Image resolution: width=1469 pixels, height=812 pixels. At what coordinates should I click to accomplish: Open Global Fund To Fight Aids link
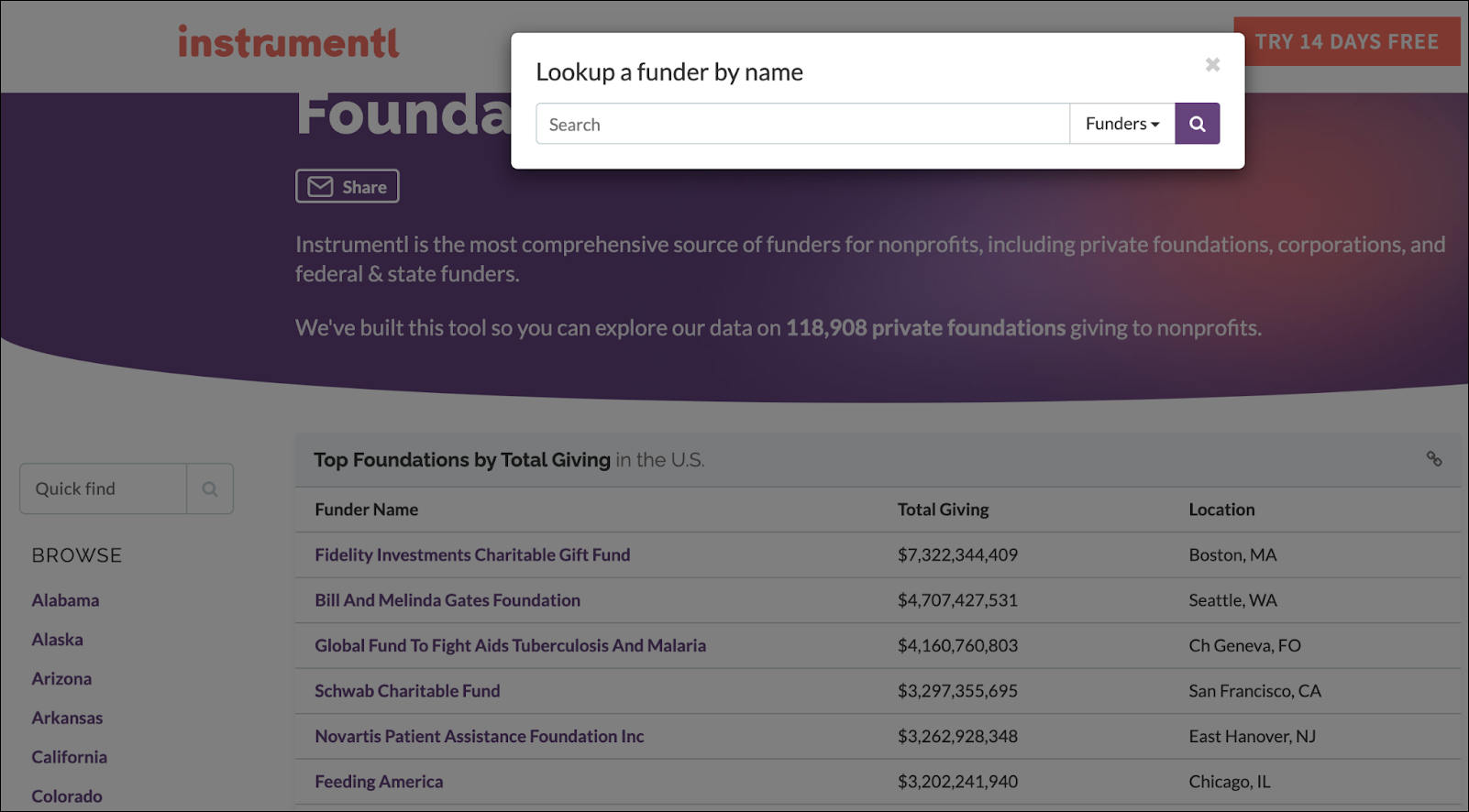(x=510, y=645)
